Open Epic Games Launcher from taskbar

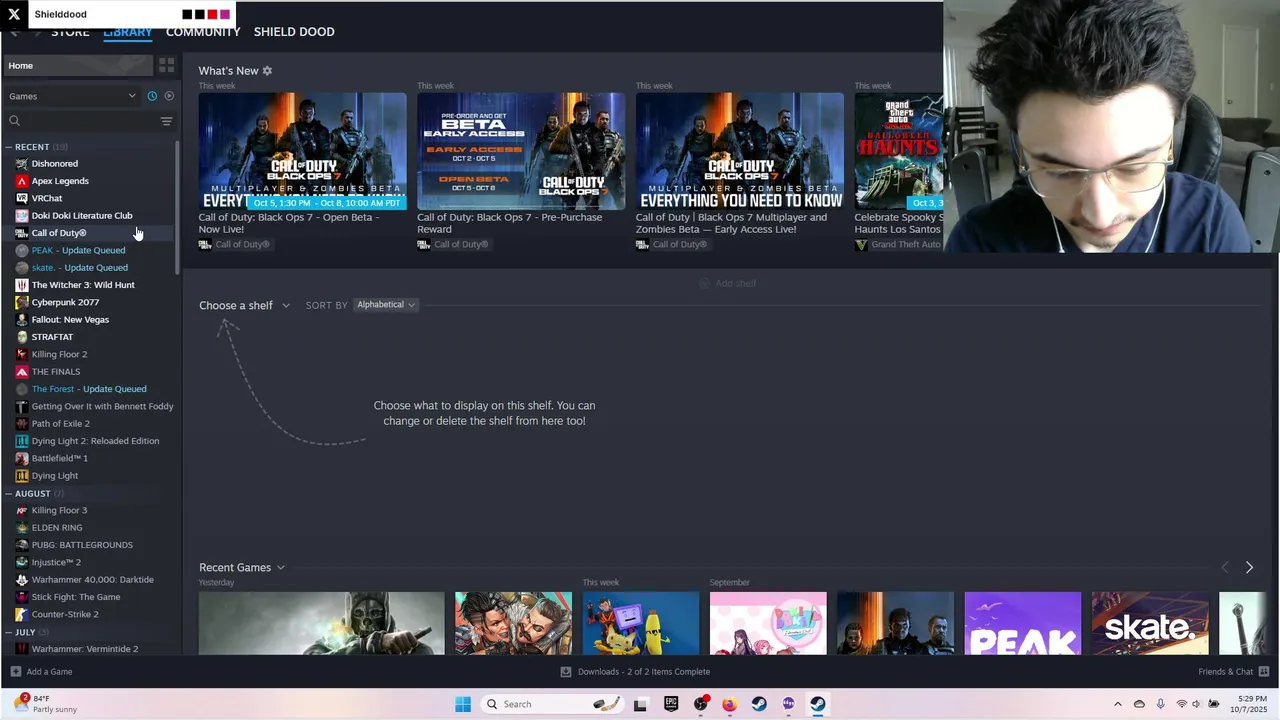pos(671,704)
